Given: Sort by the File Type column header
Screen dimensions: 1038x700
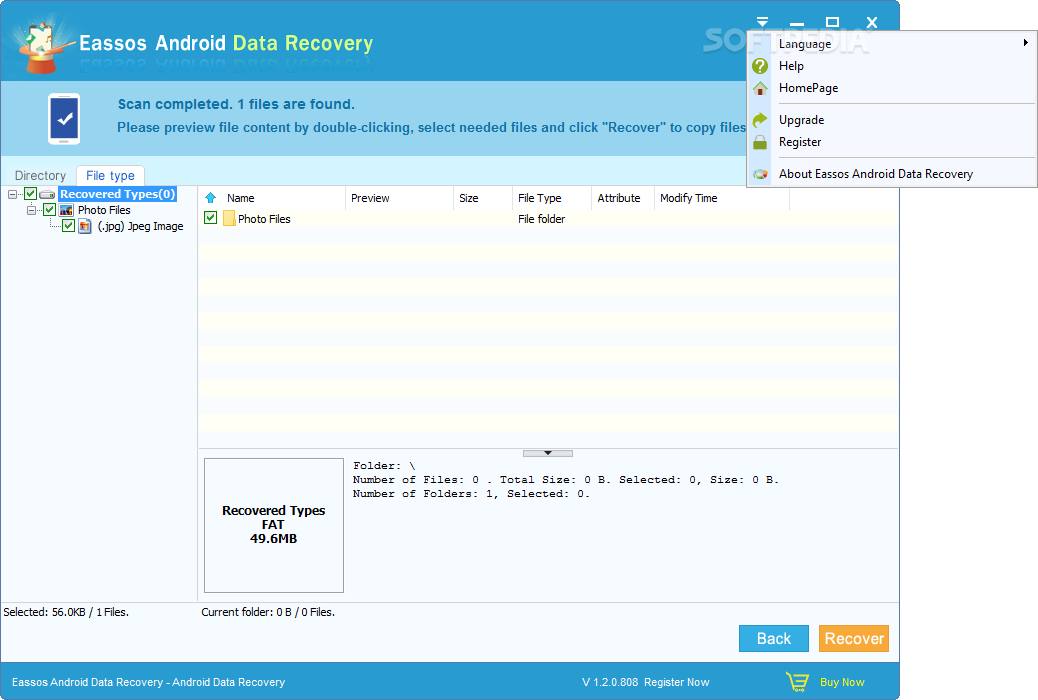Looking at the screenshot, I should [551, 198].
